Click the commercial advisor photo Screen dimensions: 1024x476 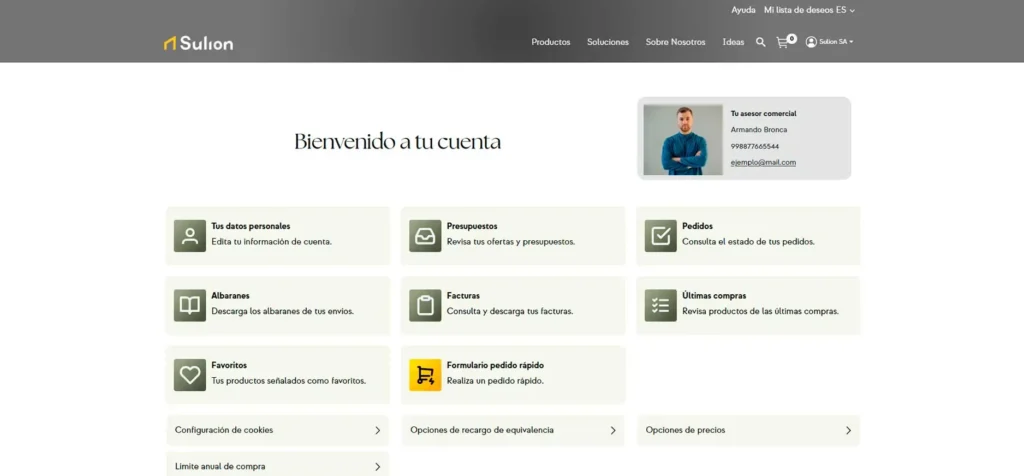pos(683,140)
